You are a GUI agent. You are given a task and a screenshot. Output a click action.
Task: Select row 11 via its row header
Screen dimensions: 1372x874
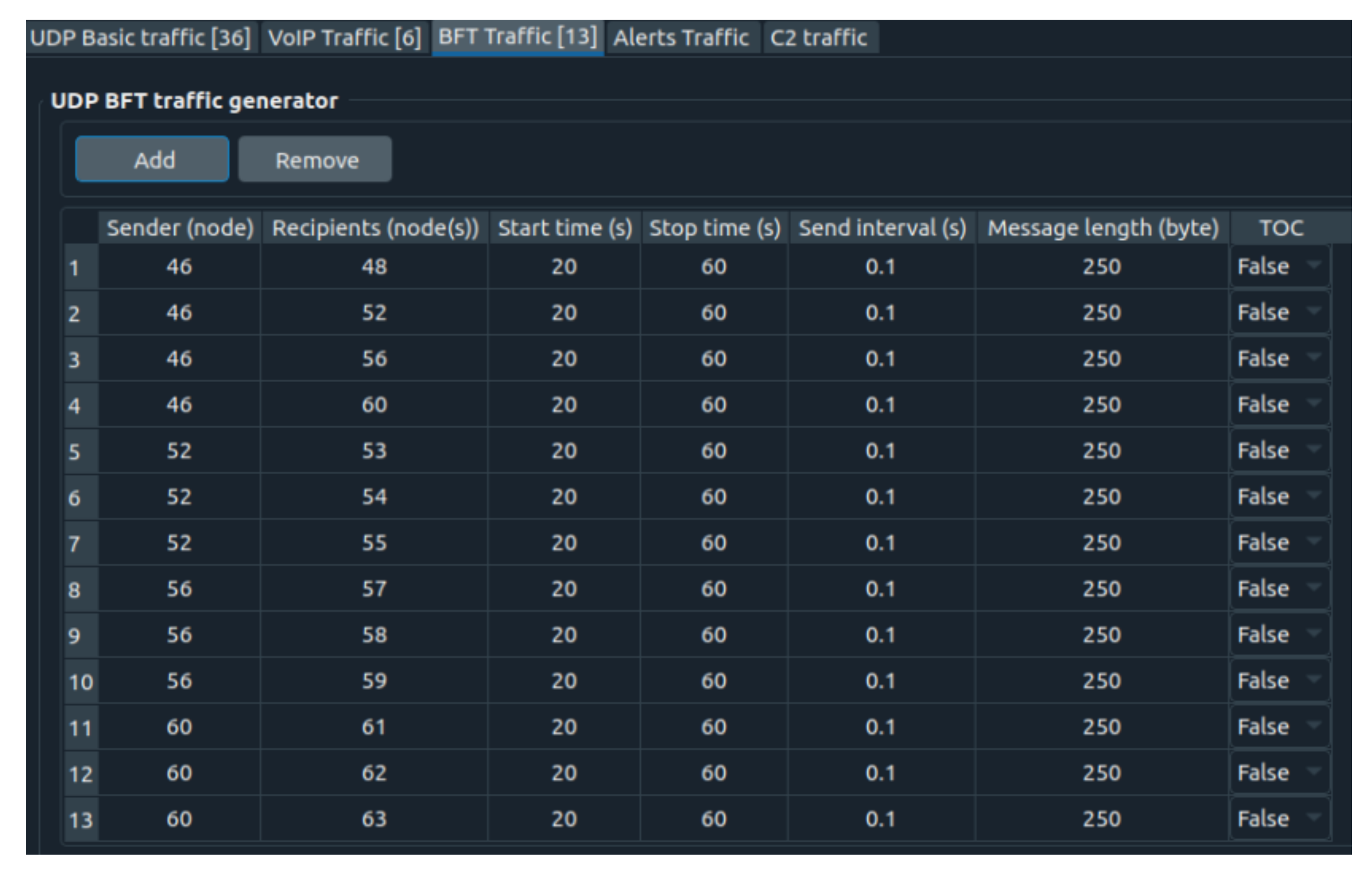click(80, 727)
